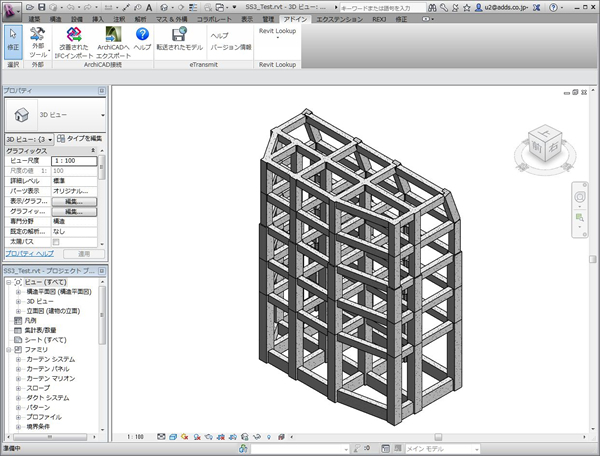Select the Text tool letter A icon
Viewport: 600px width, 456px height.
point(149,7)
